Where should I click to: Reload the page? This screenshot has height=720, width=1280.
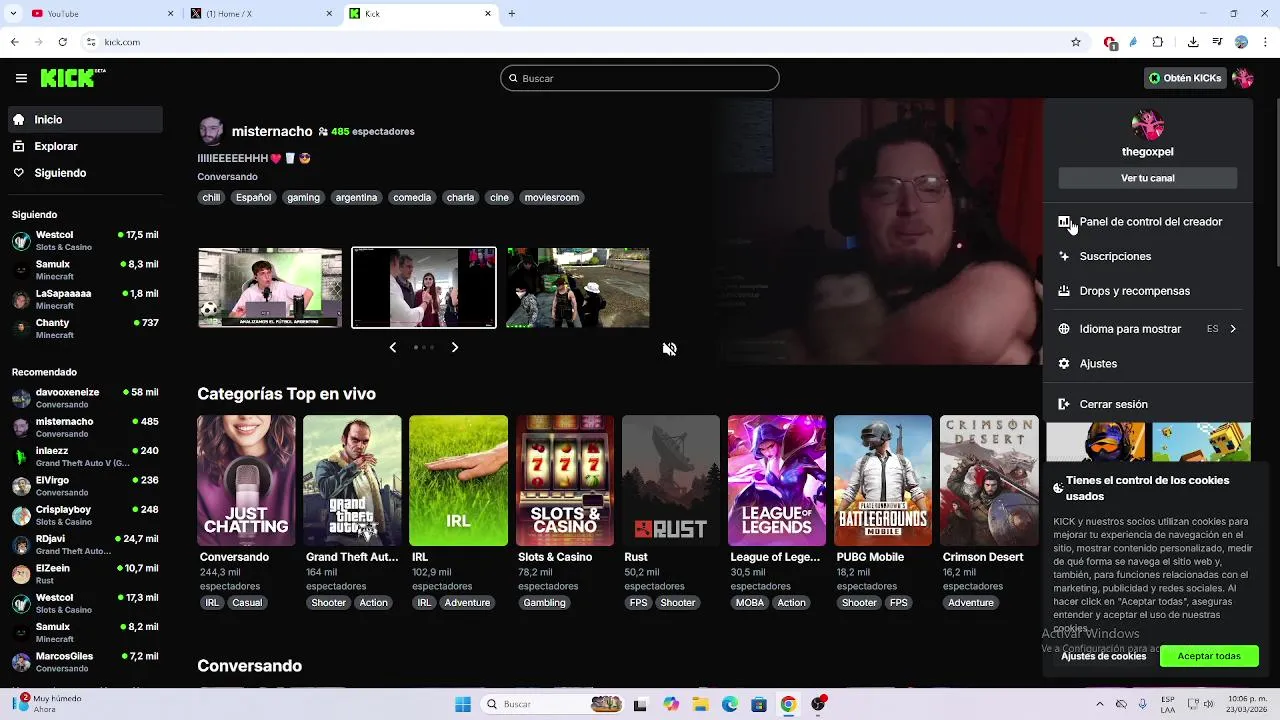[x=63, y=42]
